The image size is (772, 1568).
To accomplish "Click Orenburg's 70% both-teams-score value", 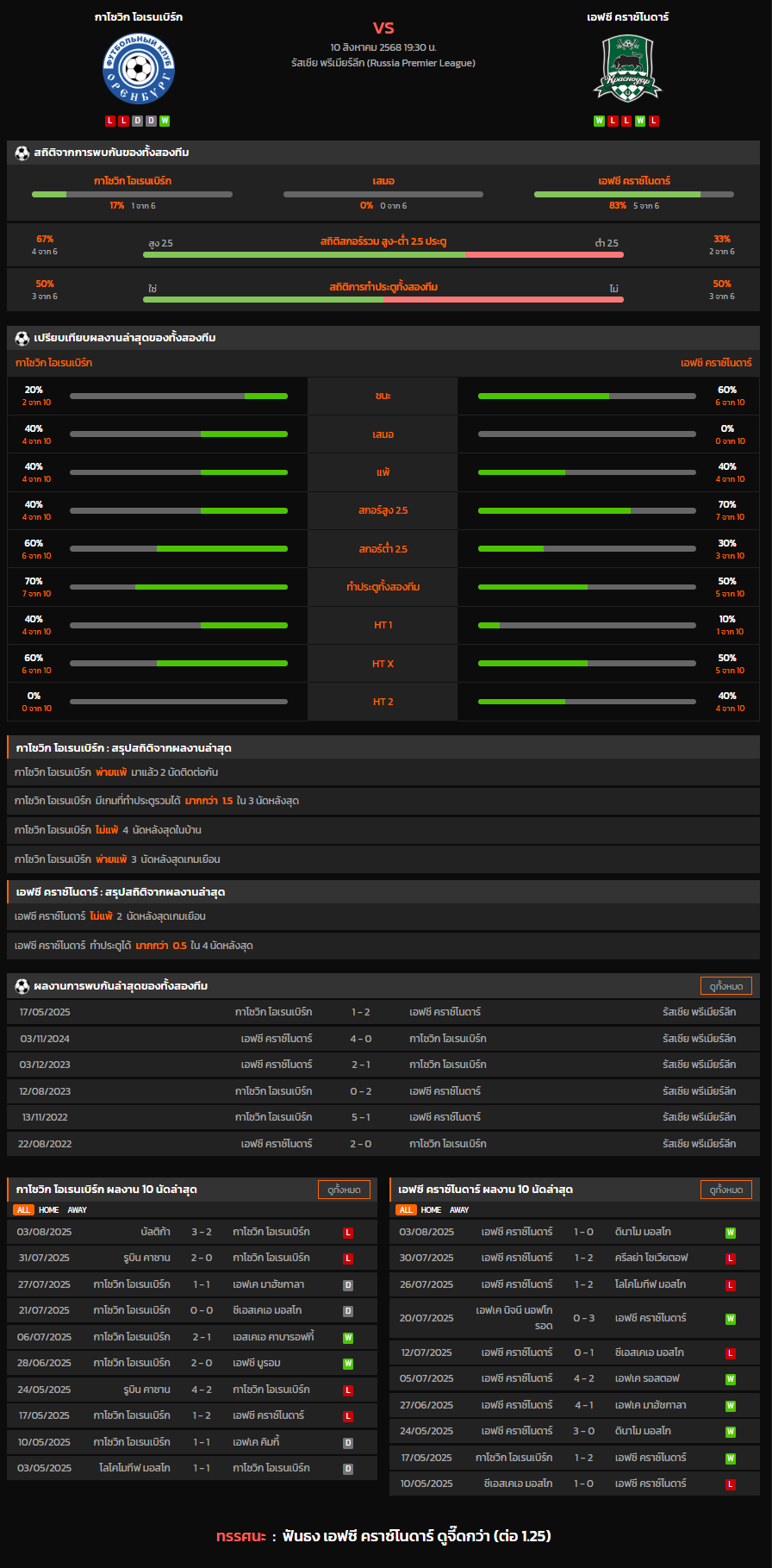I will tap(34, 581).
